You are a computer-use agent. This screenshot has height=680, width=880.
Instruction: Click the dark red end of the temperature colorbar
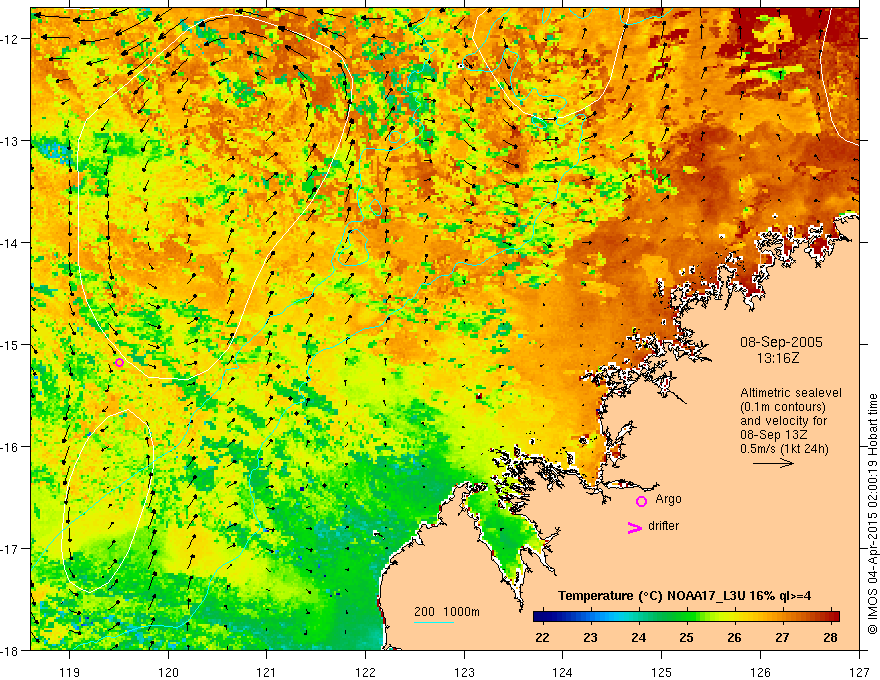pos(834,617)
